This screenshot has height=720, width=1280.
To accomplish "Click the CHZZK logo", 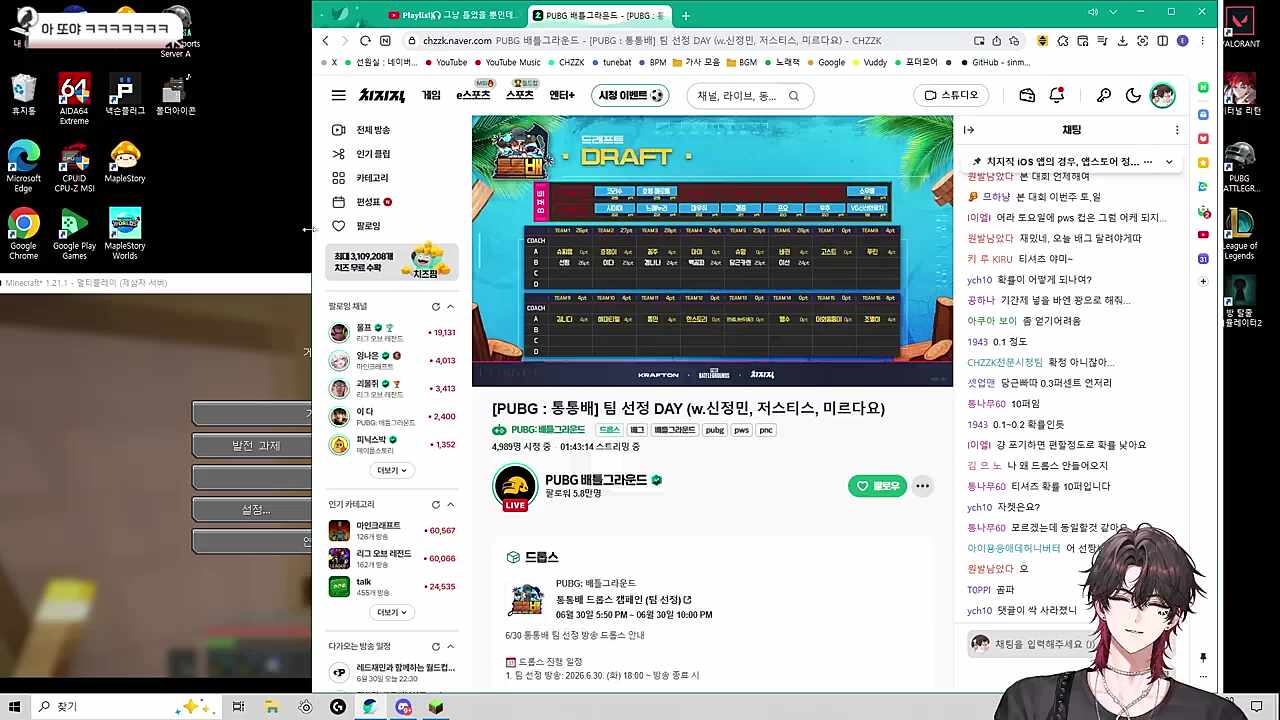I will point(382,96).
